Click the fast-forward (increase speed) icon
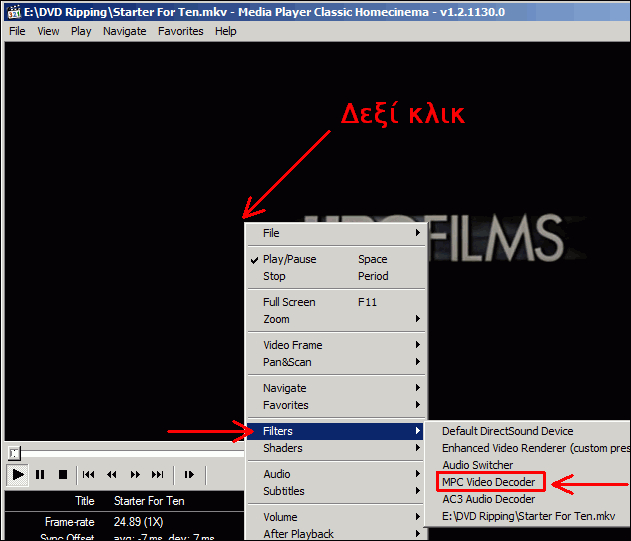Viewport: 631px width, 541px height. tap(135, 475)
